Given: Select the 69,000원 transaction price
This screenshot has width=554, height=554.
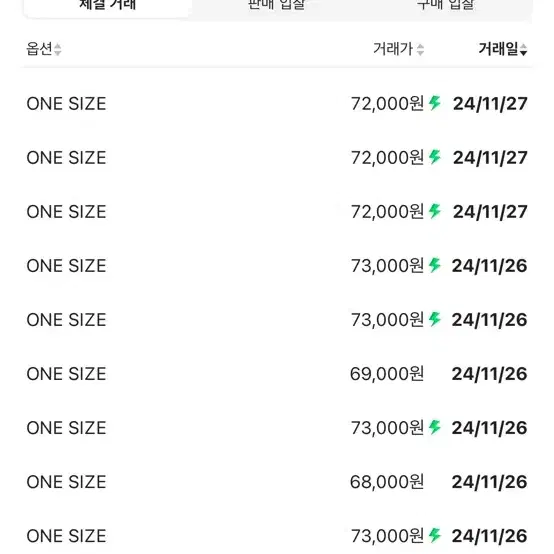Looking at the screenshot, I should (x=387, y=374).
